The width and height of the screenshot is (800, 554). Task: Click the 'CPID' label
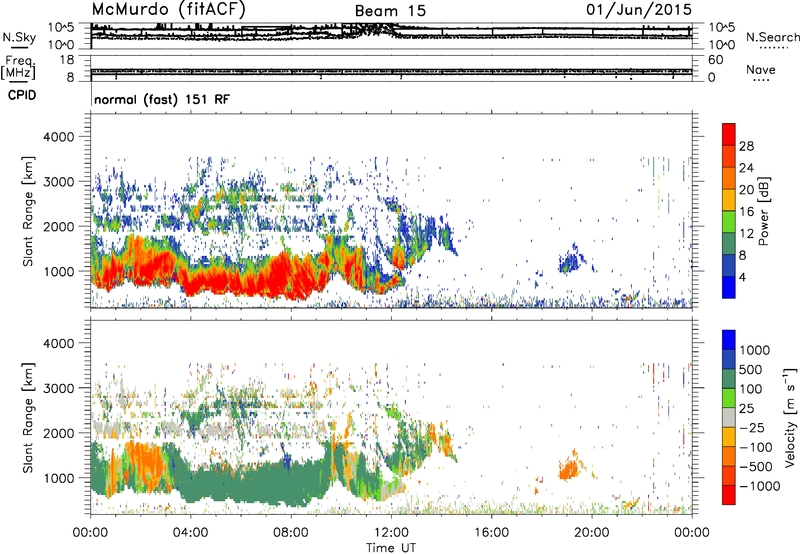pos(22,95)
